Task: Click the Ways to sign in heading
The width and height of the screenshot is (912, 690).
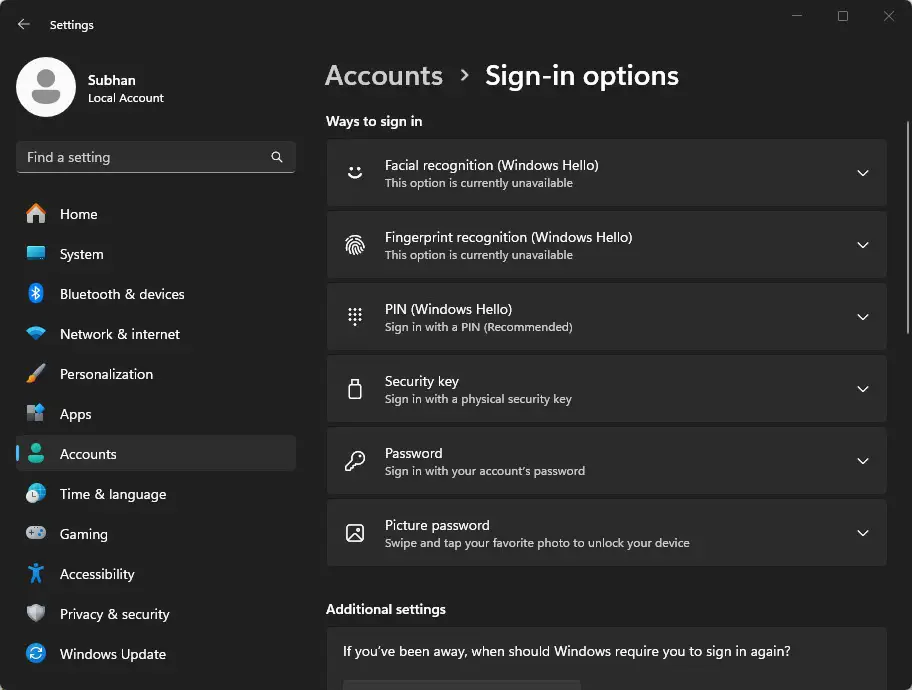Action: click(x=374, y=121)
